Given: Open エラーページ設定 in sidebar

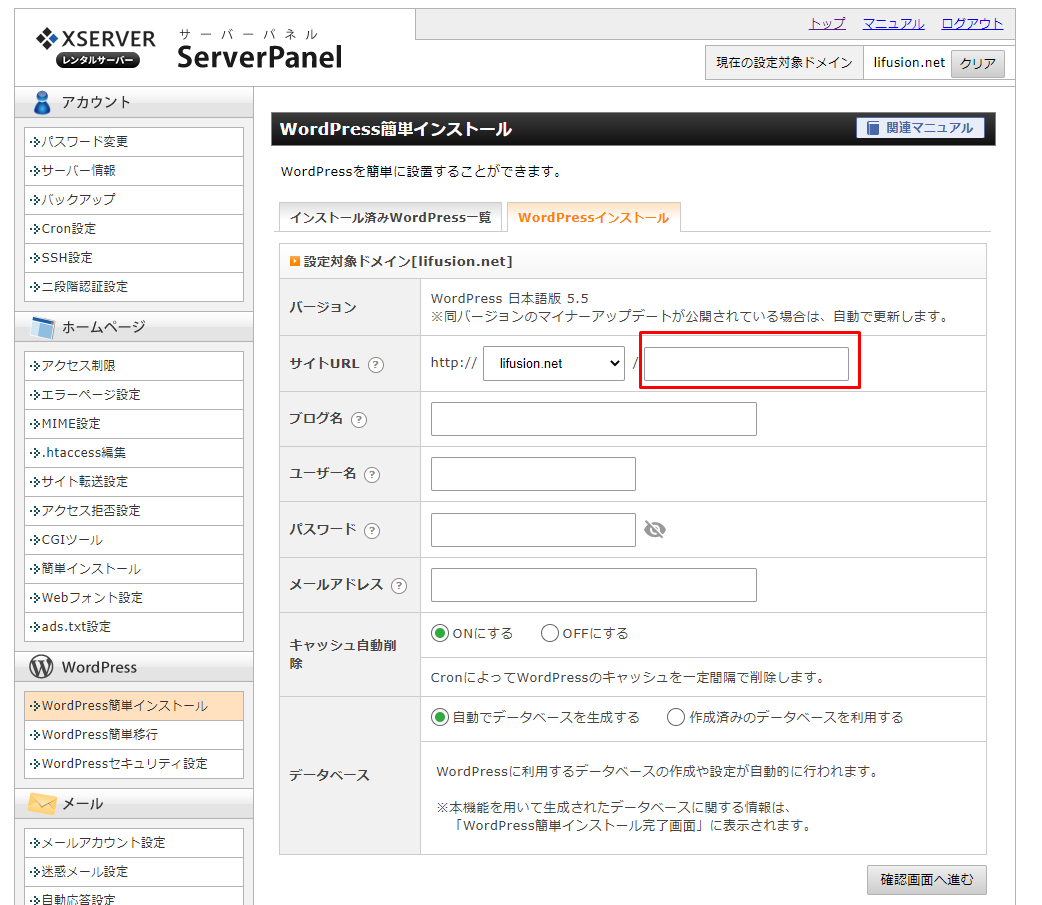Looking at the screenshot, I should (134, 395).
